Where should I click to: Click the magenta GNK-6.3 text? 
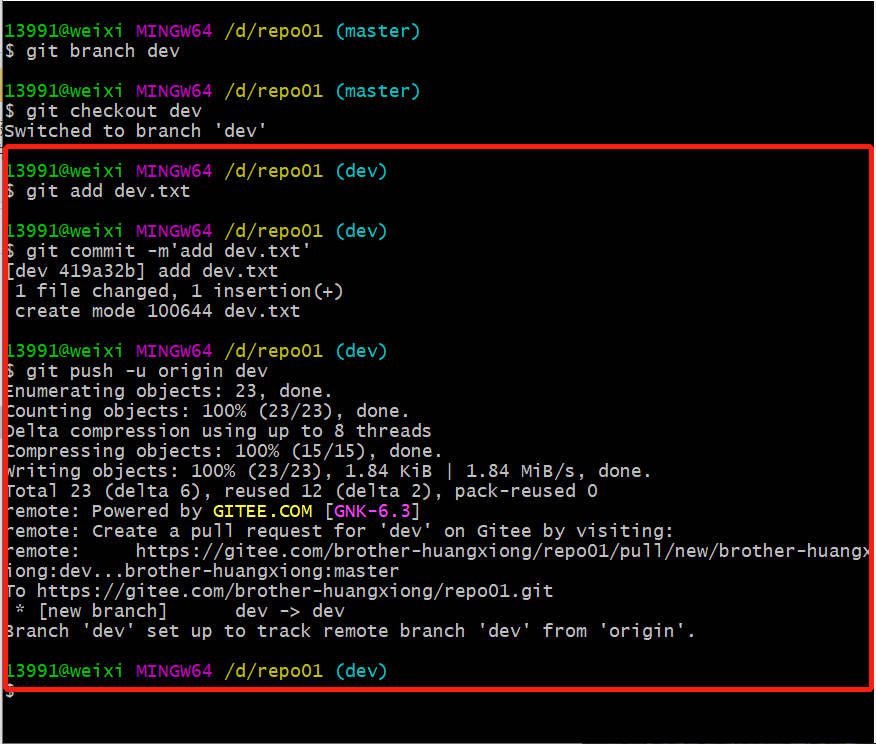tap(372, 511)
